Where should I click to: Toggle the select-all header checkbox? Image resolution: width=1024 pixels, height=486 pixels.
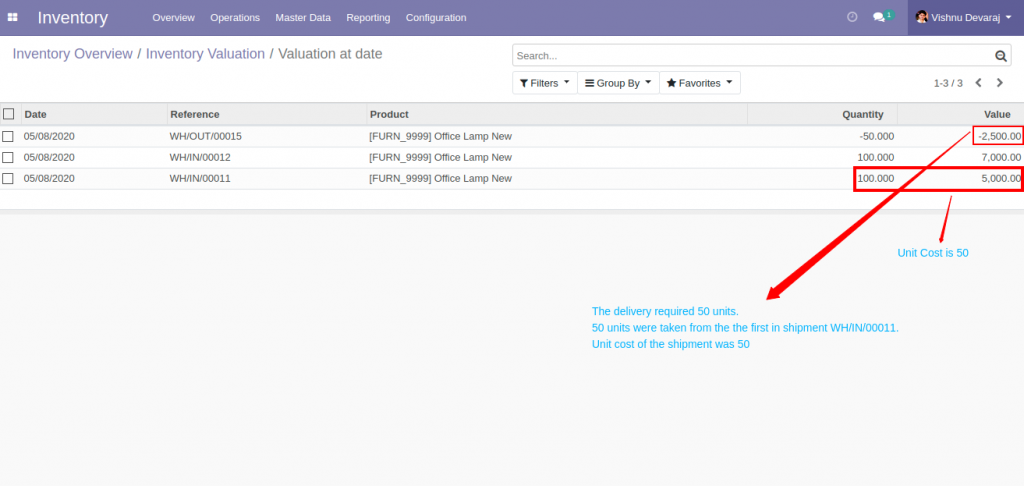click(8, 114)
